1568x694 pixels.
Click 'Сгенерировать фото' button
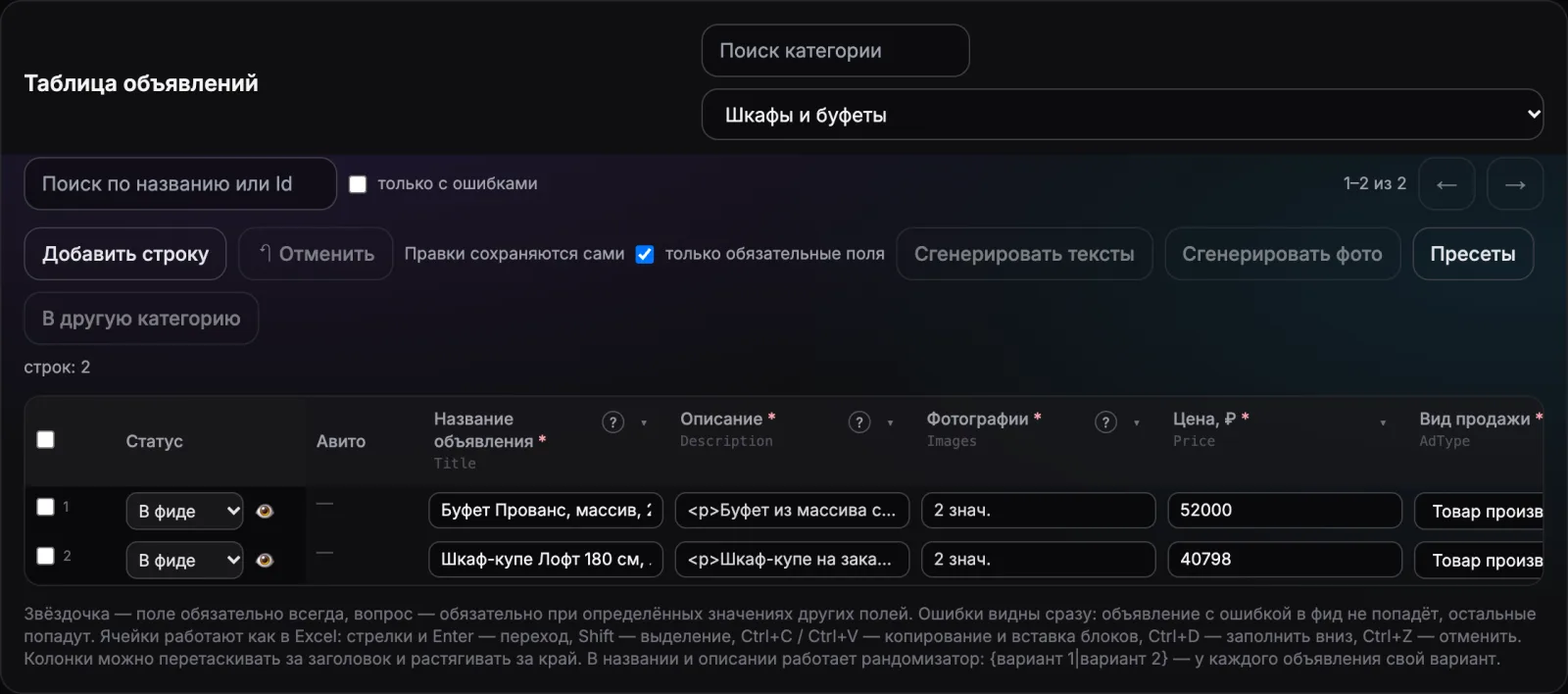1282,254
